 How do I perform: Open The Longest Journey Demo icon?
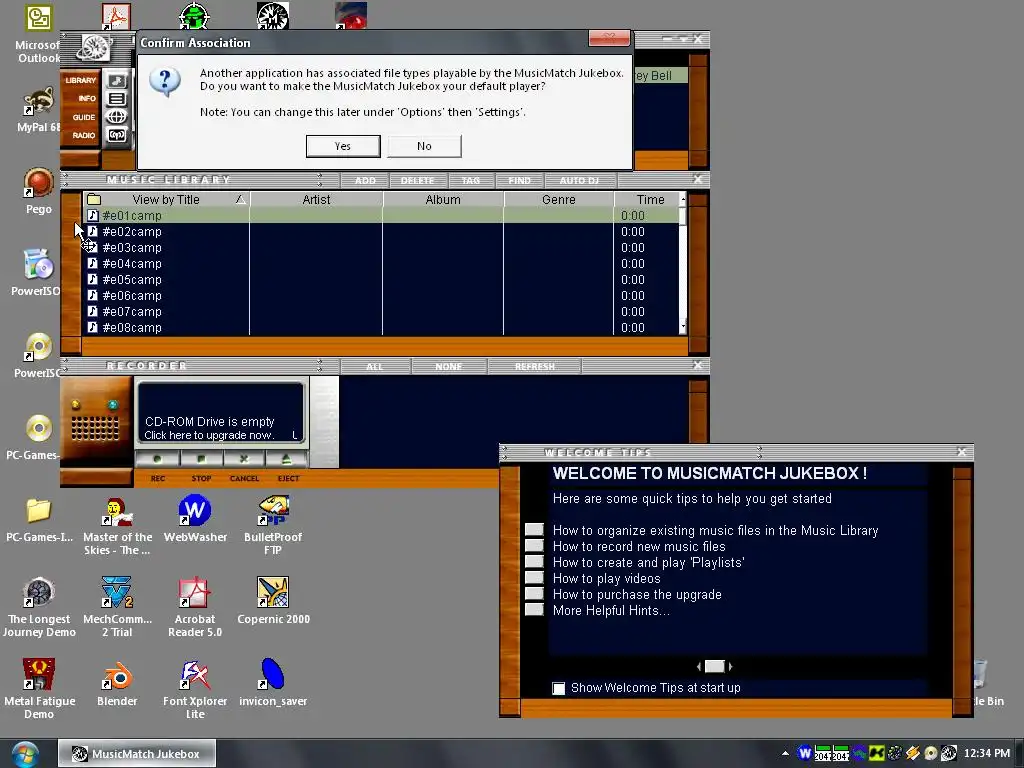(x=39, y=607)
